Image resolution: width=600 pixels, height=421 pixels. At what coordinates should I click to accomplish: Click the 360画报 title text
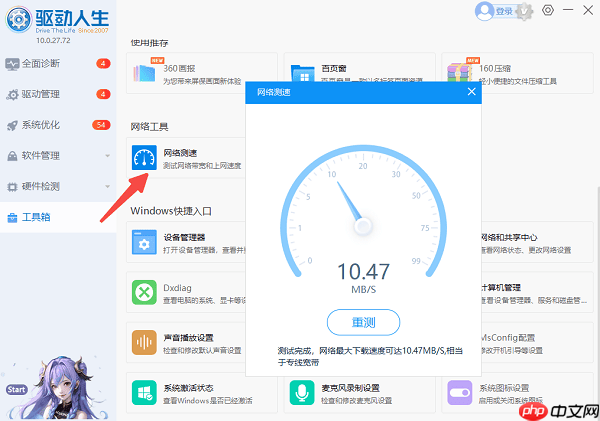pos(179,69)
